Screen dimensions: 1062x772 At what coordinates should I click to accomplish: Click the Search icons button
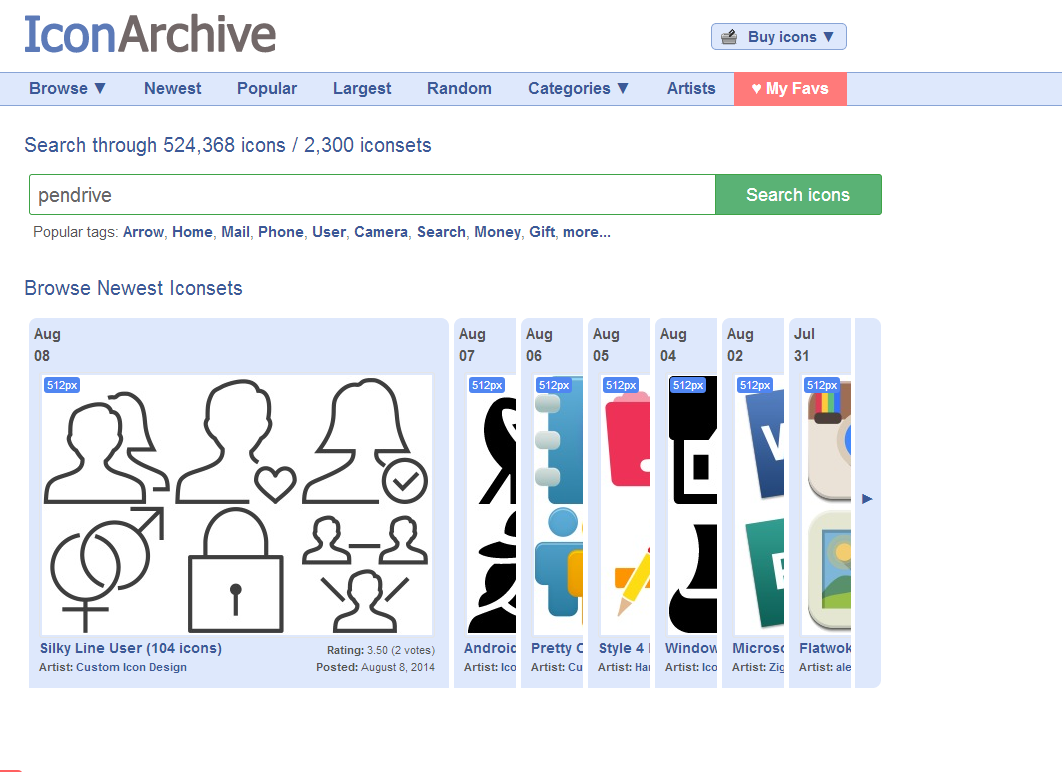pos(798,194)
